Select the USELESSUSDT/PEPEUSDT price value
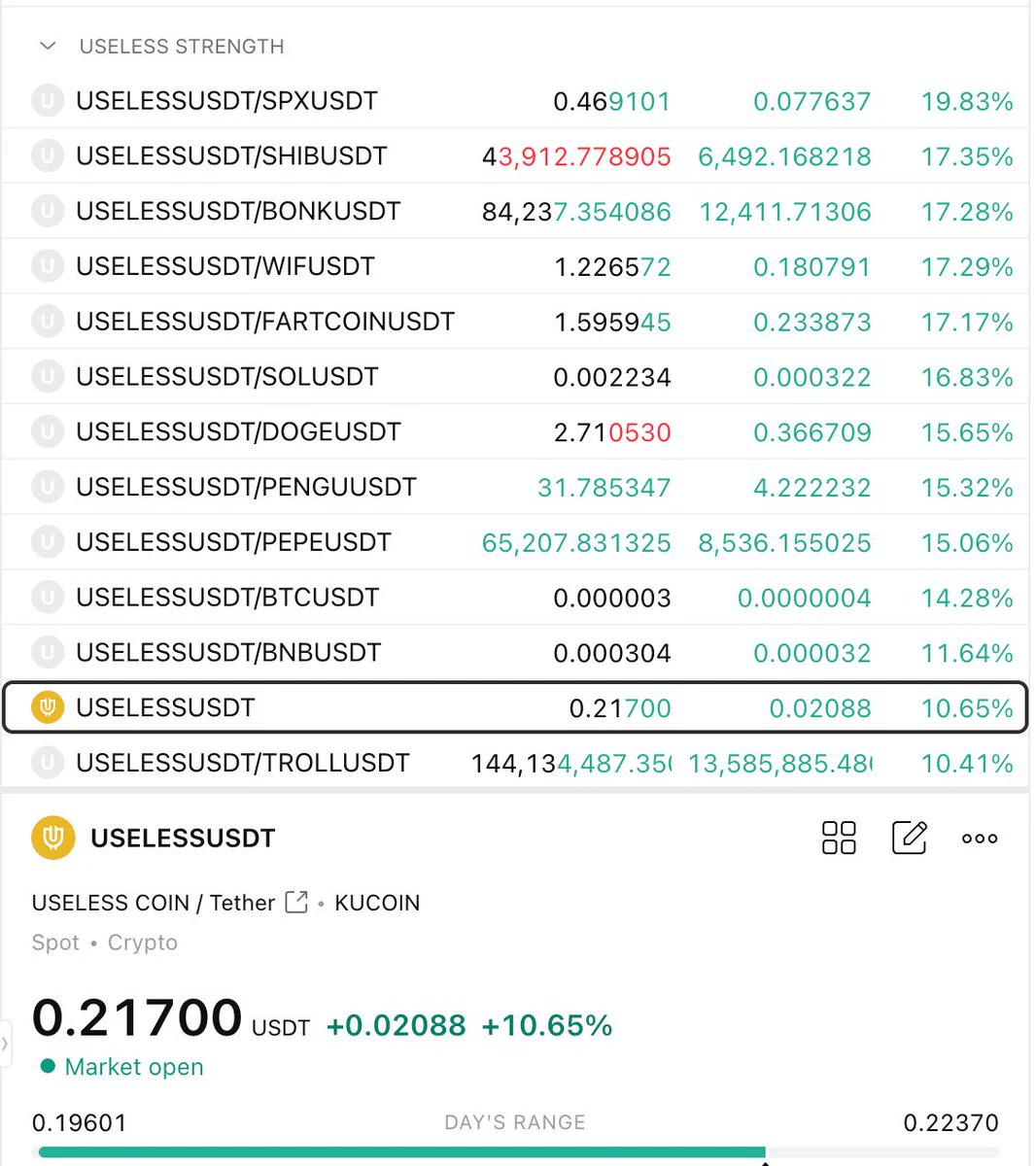The height and width of the screenshot is (1166, 1036). coord(576,542)
